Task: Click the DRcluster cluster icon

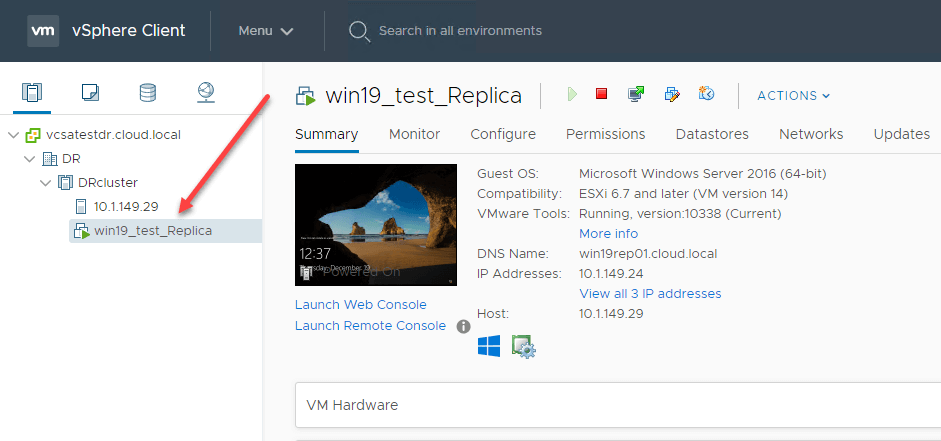Action: [x=65, y=182]
